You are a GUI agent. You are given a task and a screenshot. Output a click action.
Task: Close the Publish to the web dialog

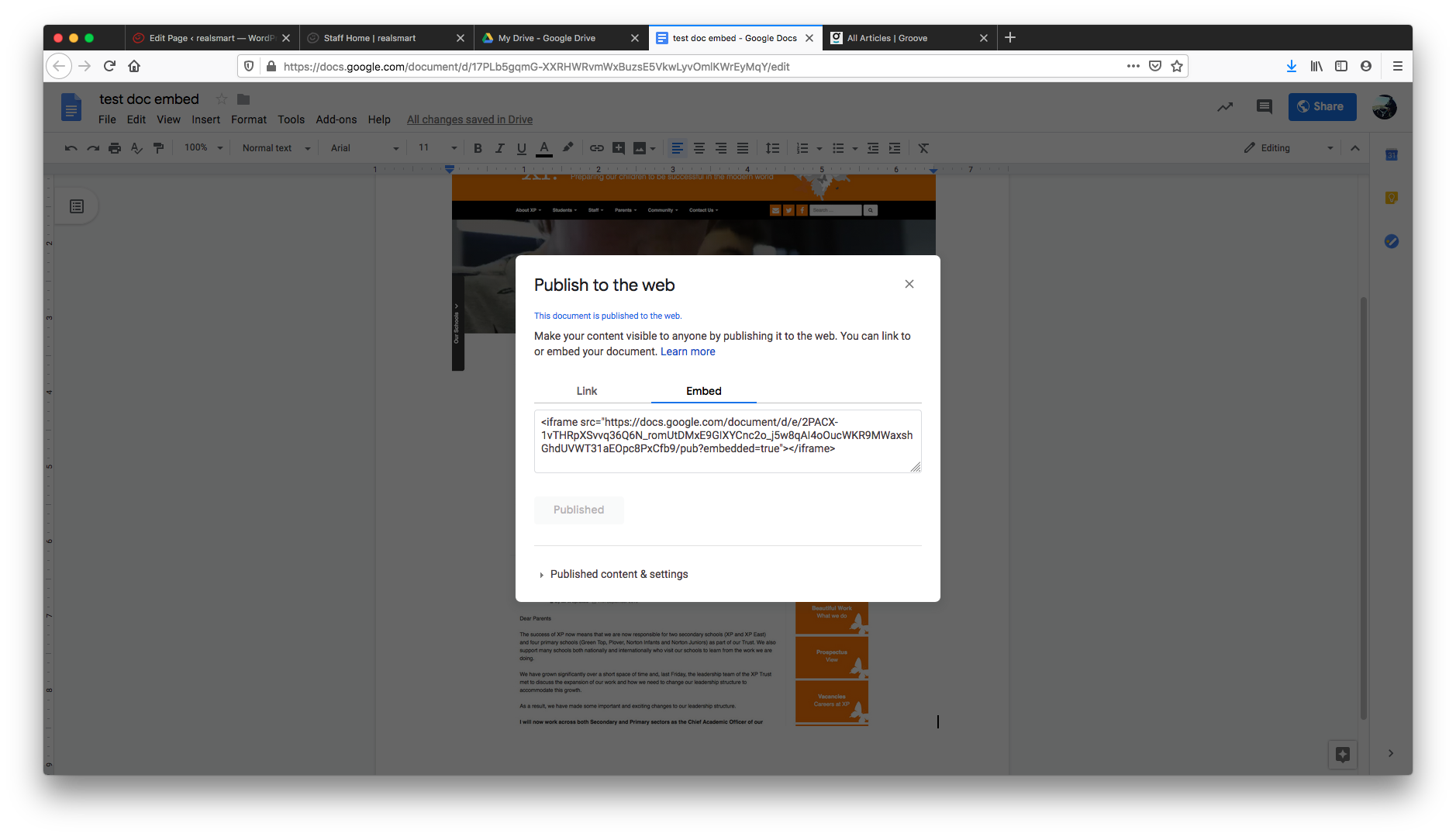909,284
